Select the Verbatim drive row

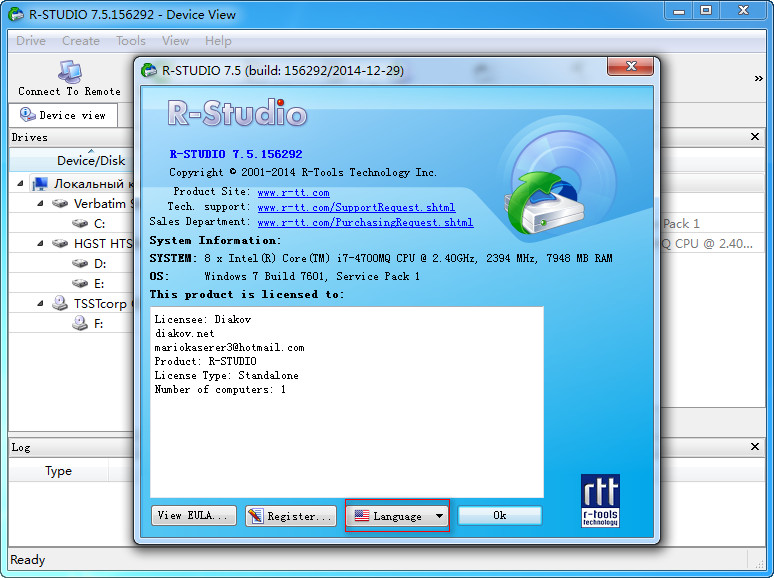(72, 203)
